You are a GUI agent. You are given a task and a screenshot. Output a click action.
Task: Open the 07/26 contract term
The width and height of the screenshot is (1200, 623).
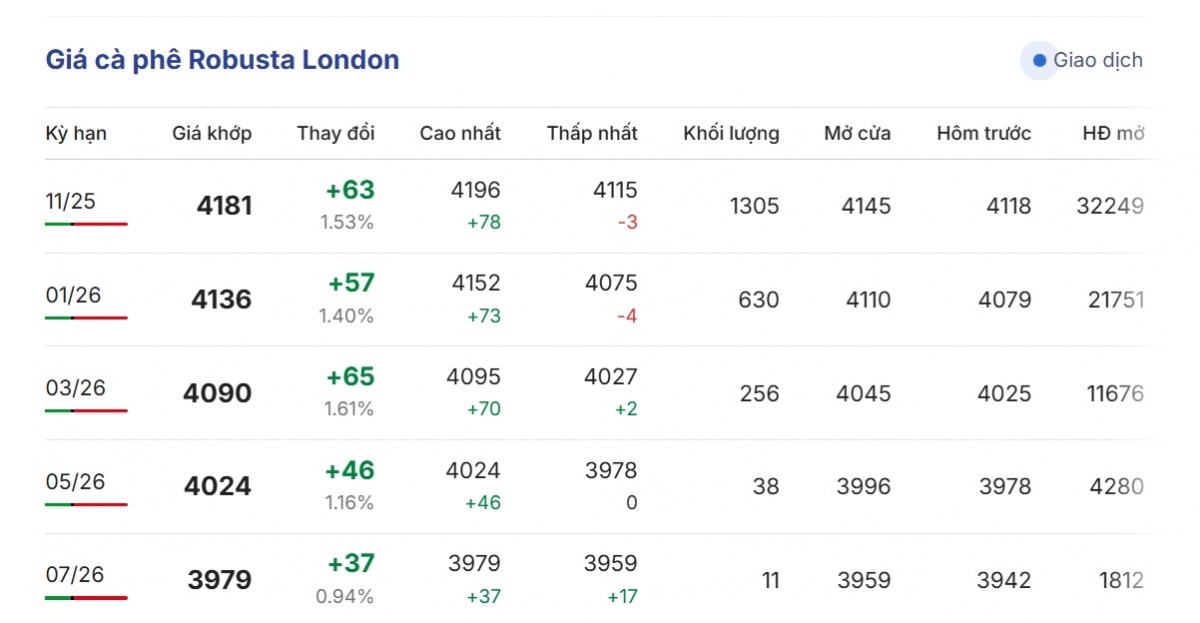tap(75, 575)
